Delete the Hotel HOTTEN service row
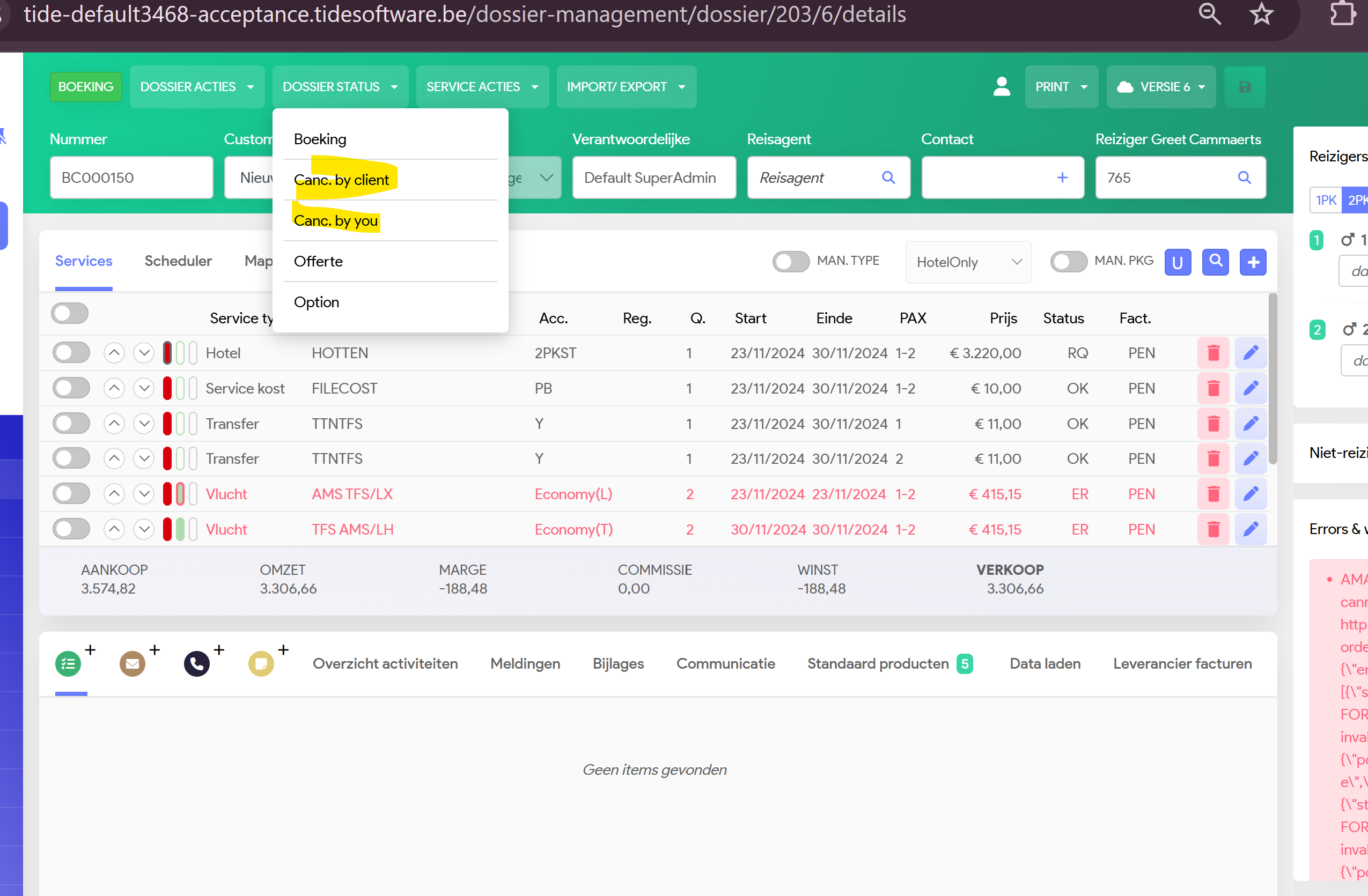The width and height of the screenshot is (1368, 896). (1213, 353)
